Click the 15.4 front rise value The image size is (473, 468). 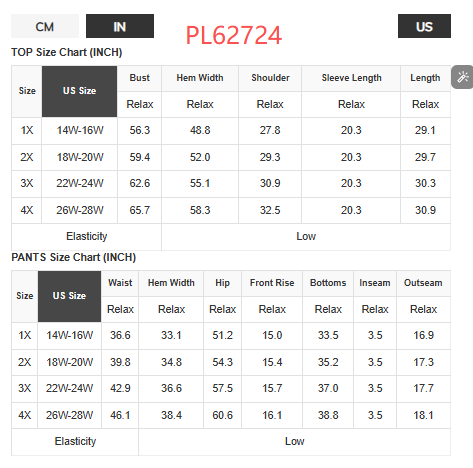(272, 362)
